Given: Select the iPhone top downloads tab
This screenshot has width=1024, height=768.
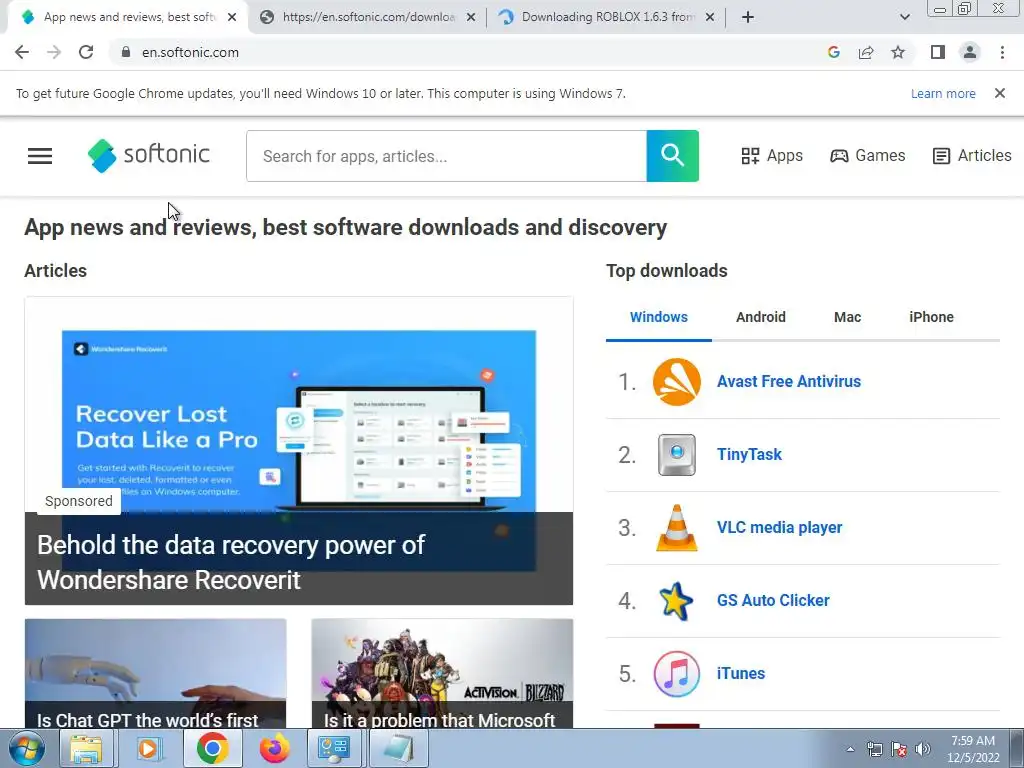Looking at the screenshot, I should click(931, 317).
